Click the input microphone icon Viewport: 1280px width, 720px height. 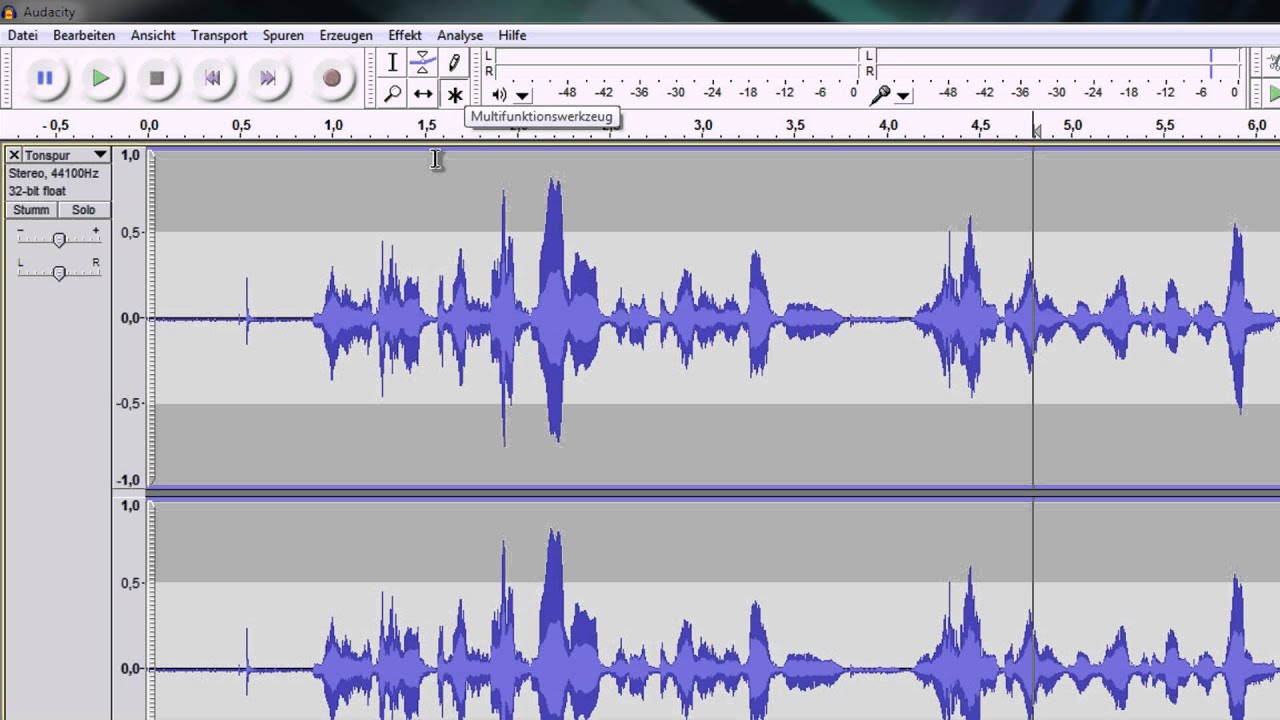pos(880,94)
